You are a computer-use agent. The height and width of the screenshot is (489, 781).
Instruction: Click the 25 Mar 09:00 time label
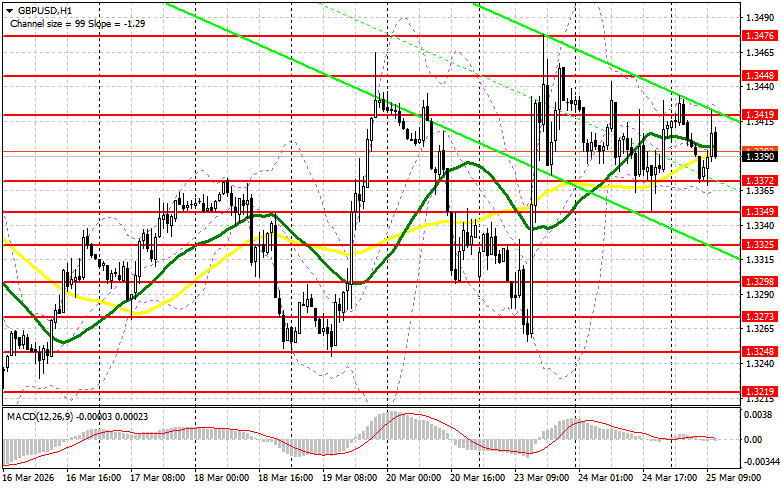tap(733, 478)
